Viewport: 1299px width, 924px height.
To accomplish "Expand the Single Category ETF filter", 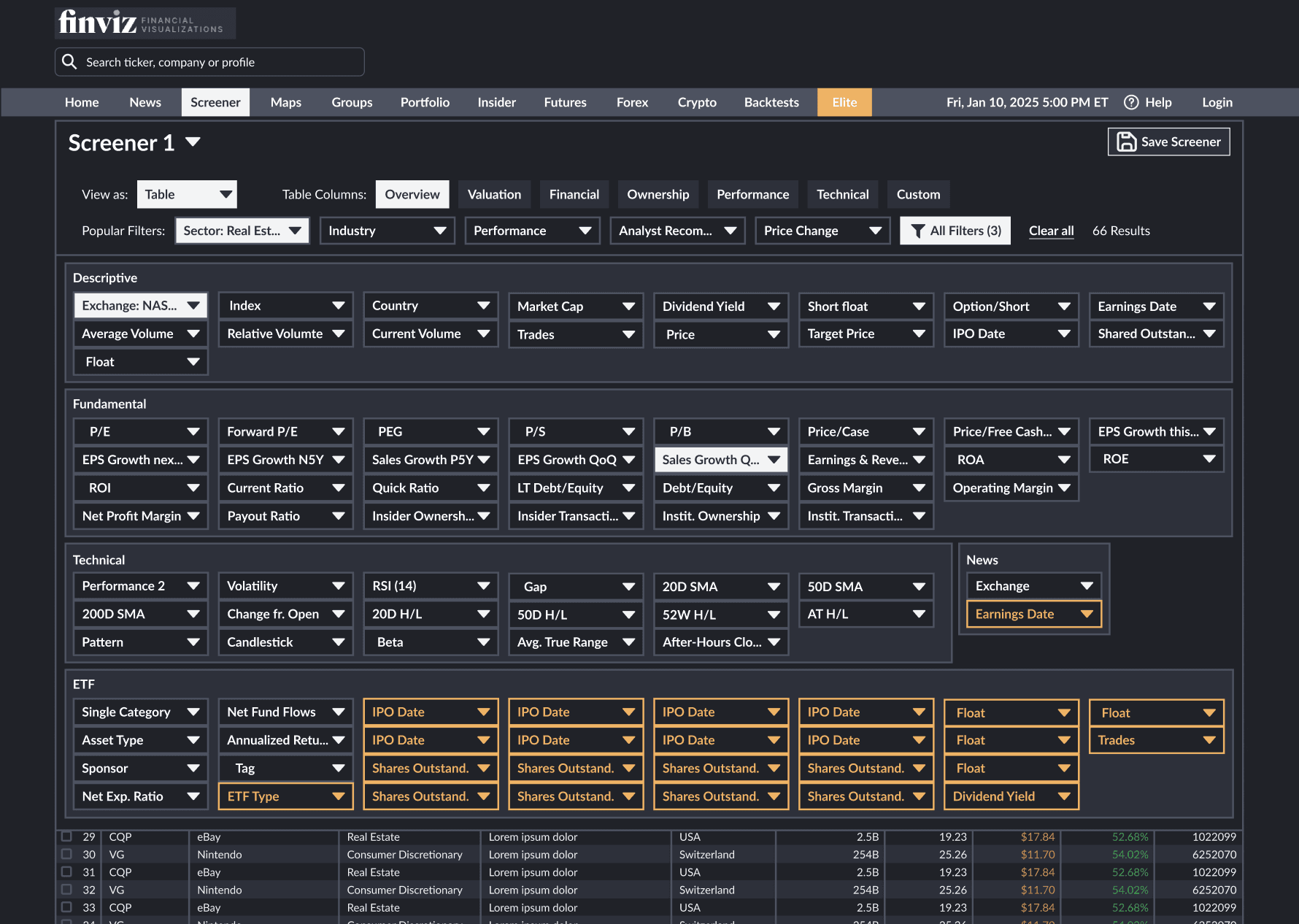I will point(141,712).
